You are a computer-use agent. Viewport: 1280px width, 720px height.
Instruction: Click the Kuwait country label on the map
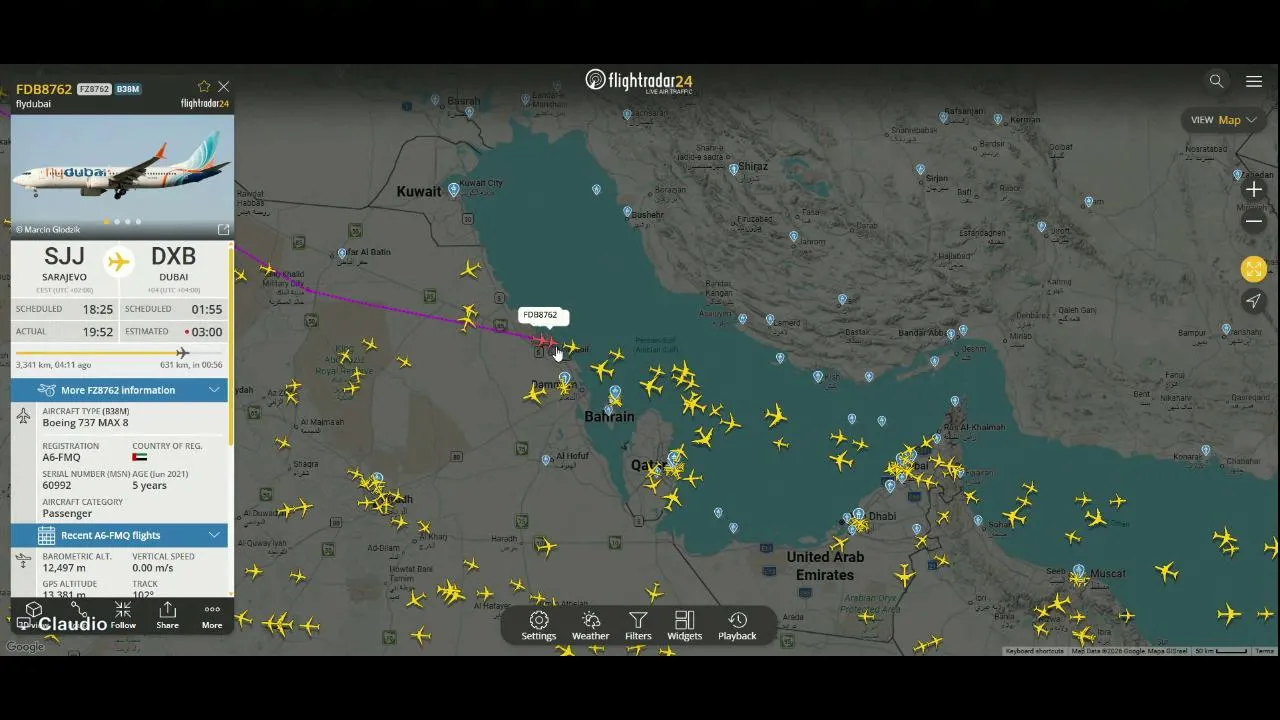click(x=418, y=192)
